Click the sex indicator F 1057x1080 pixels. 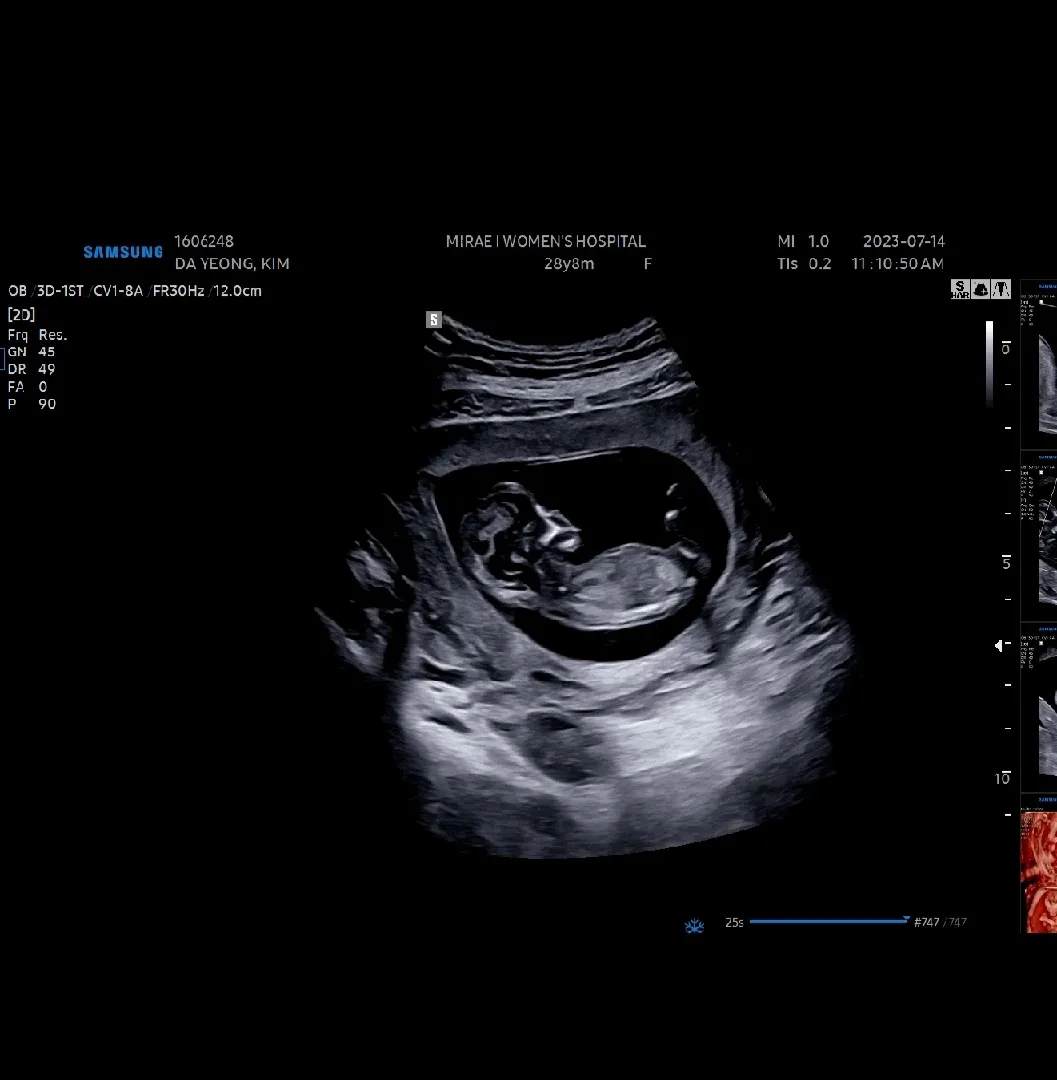pos(647,263)
